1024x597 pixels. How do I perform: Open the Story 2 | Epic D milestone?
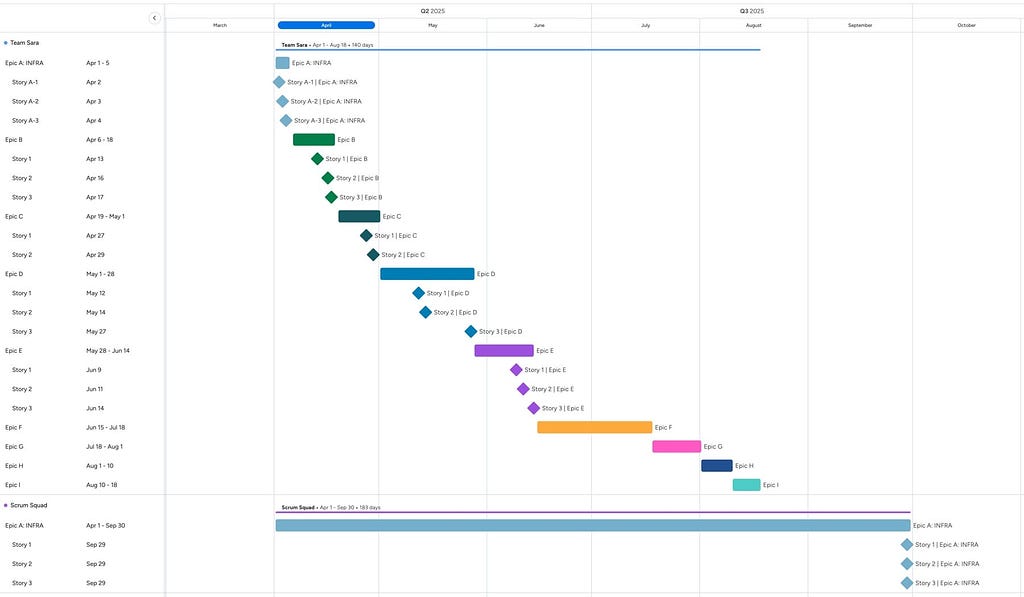(425, 312)
